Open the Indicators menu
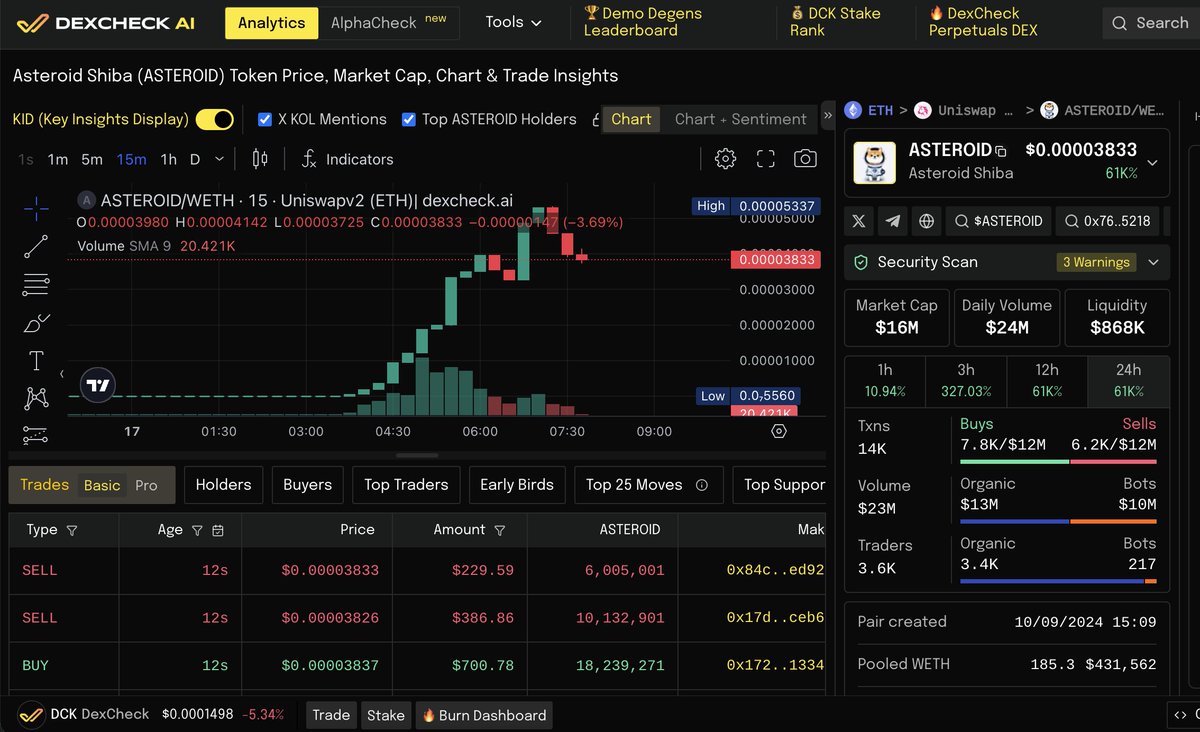The image size is (1200, 732). pyautogui.click(x=347, y=159)
